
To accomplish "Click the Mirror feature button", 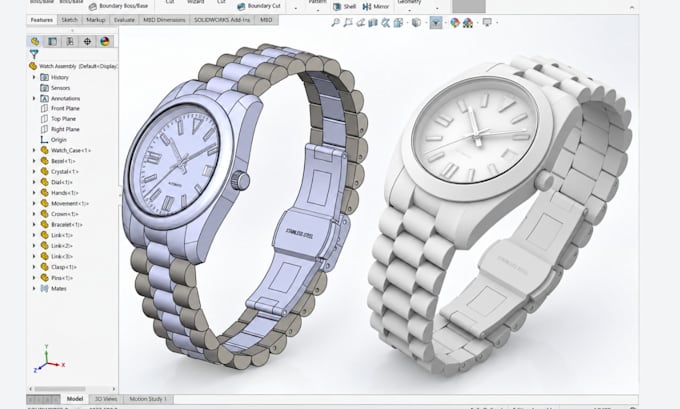I will click(x=376, y=7).
